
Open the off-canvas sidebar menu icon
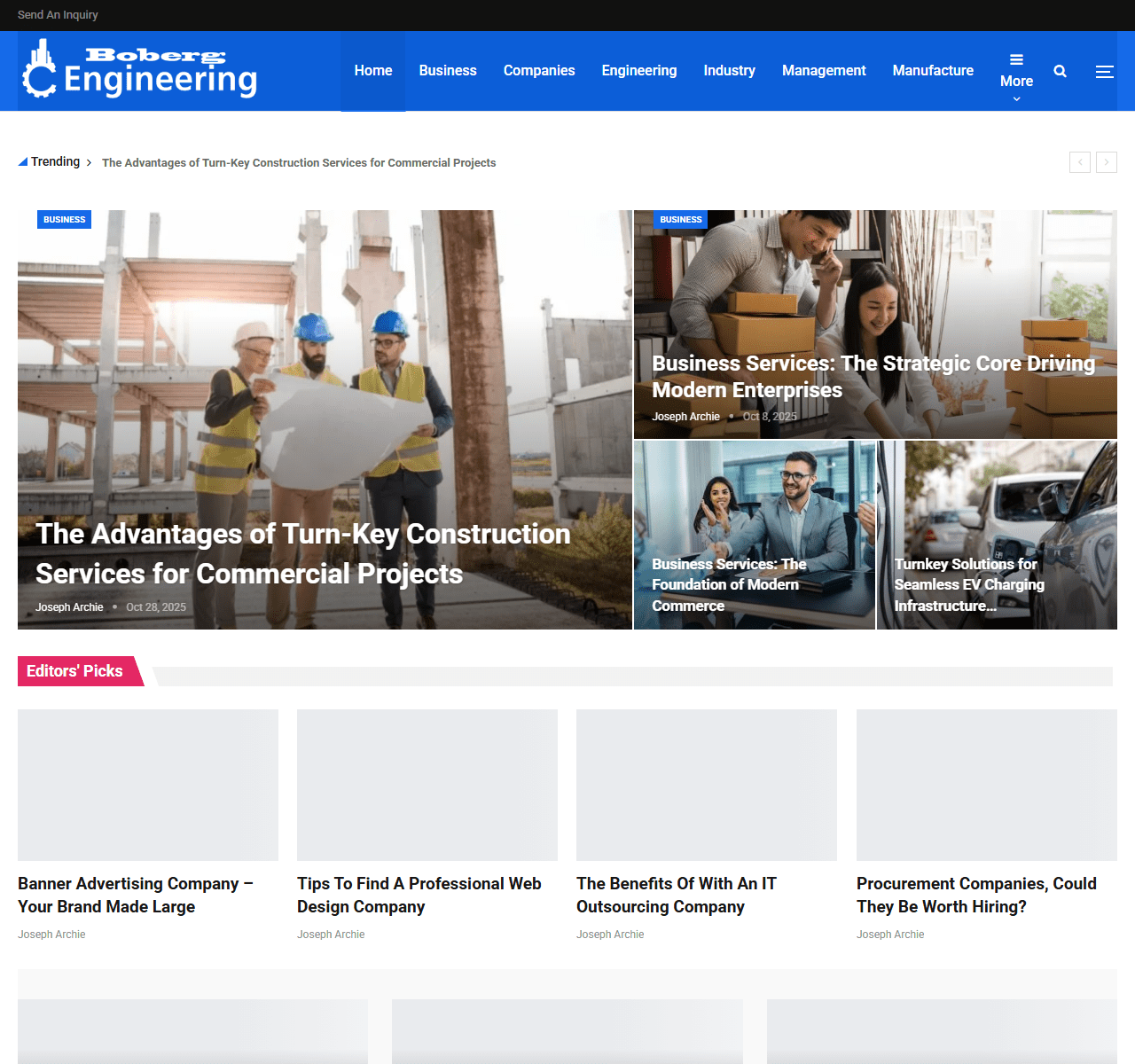click(1104, 72)
